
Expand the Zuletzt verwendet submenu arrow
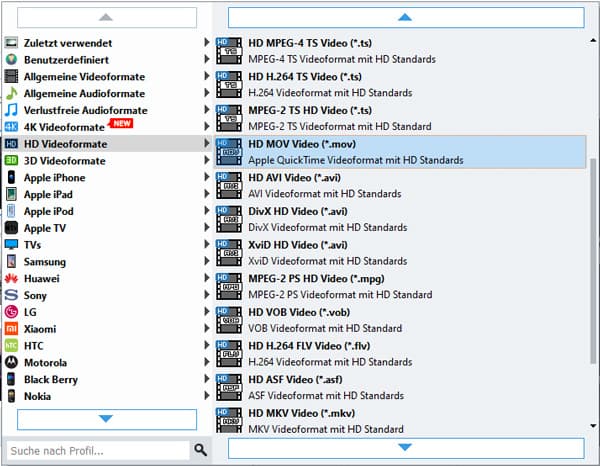(x=207, y=42)
